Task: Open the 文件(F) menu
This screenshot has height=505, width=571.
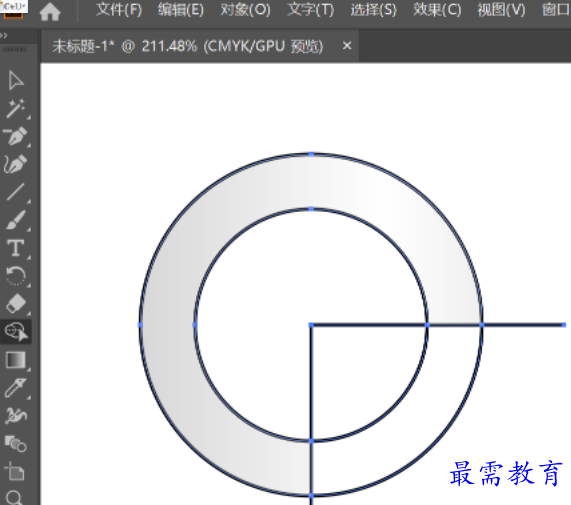Action: 119,10
